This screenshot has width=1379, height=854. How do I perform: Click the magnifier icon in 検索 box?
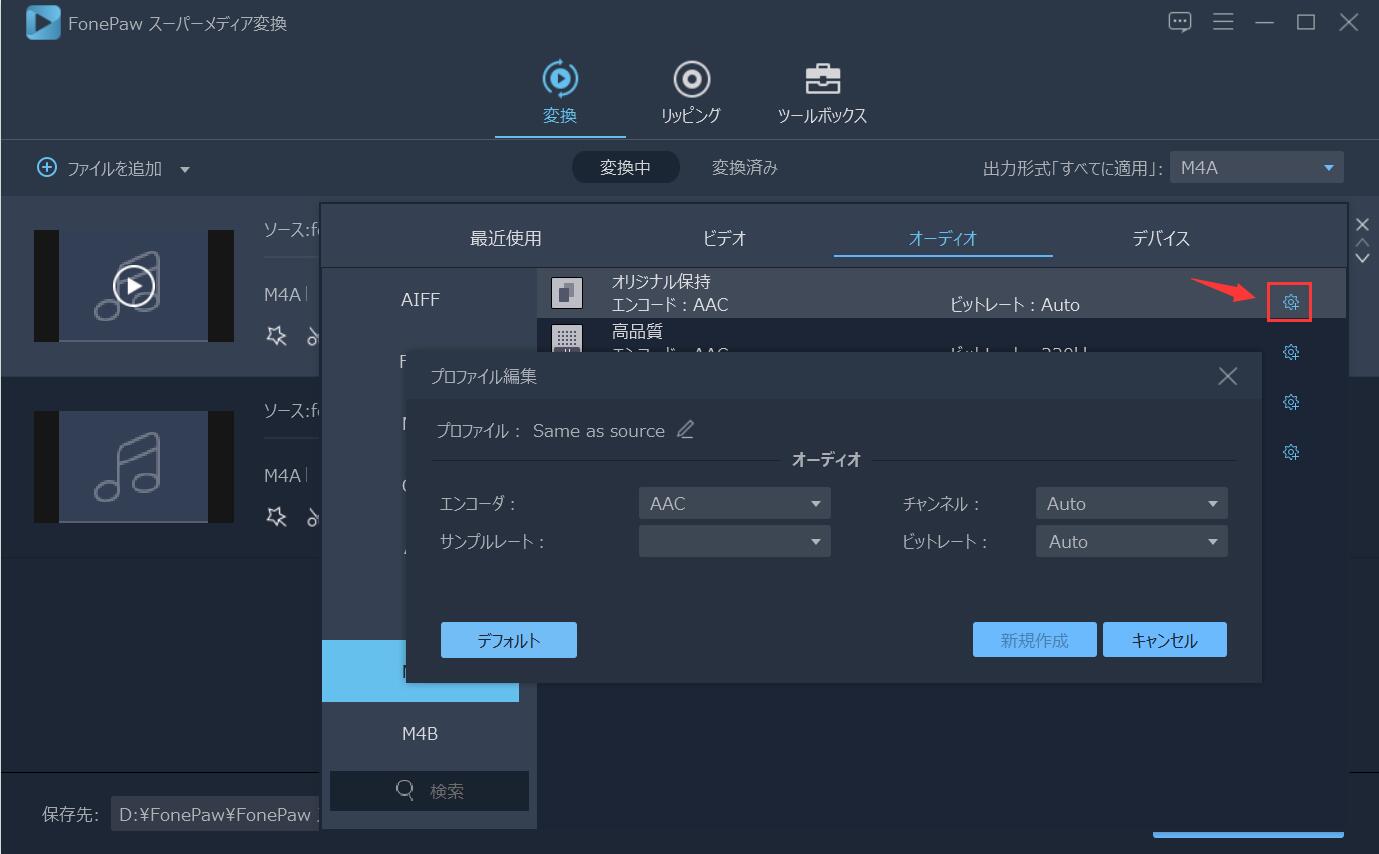point(405,790)
